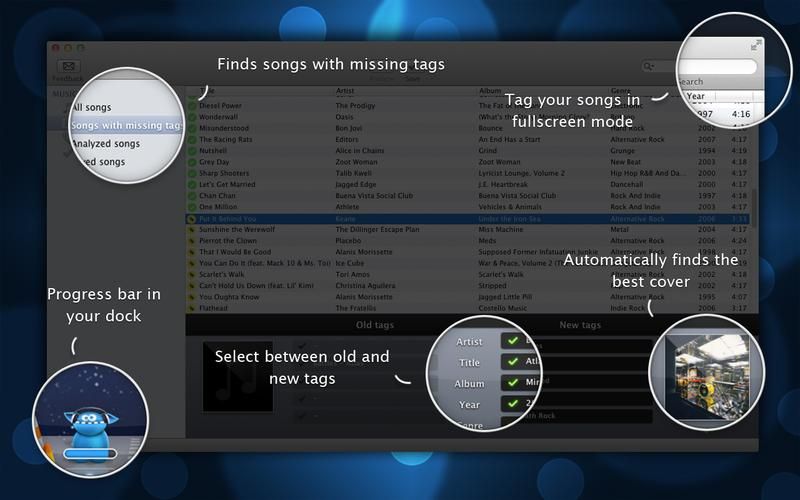Select the song Misunderstood
The width and height of the screenshot is (800, 500).
pyautogui.click(x=224, y=128)
